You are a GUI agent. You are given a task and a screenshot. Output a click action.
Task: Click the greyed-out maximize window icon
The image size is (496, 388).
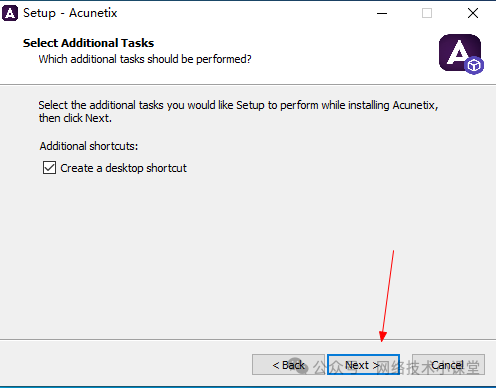[427, 13]
